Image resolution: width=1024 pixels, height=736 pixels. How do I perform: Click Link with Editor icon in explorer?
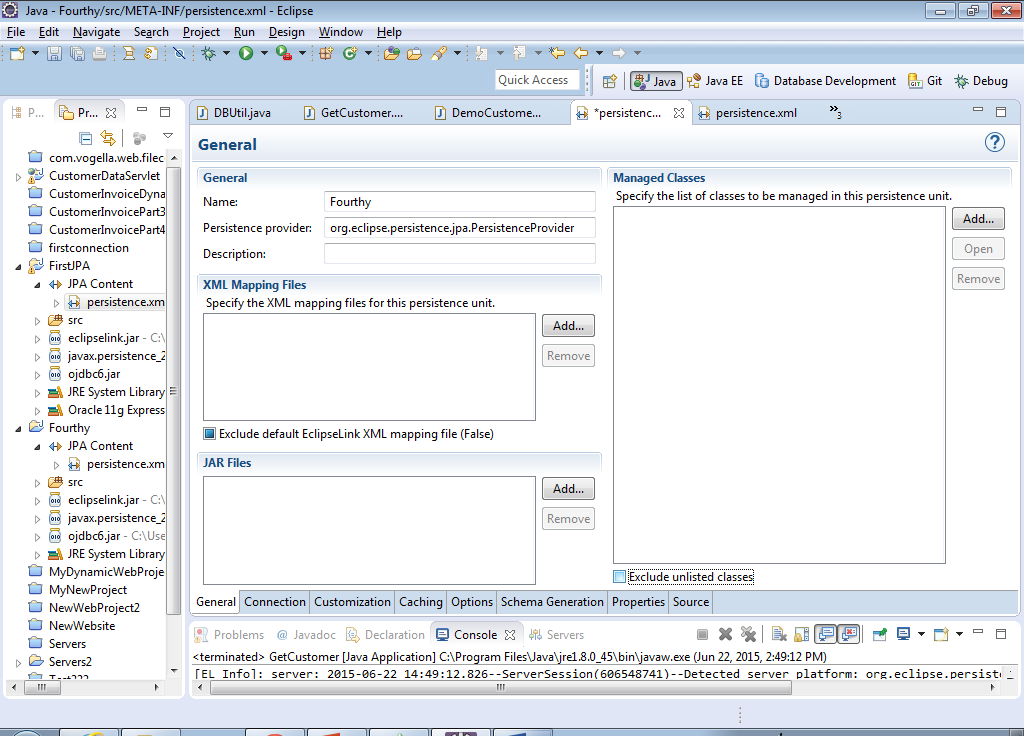click(108, 138)
